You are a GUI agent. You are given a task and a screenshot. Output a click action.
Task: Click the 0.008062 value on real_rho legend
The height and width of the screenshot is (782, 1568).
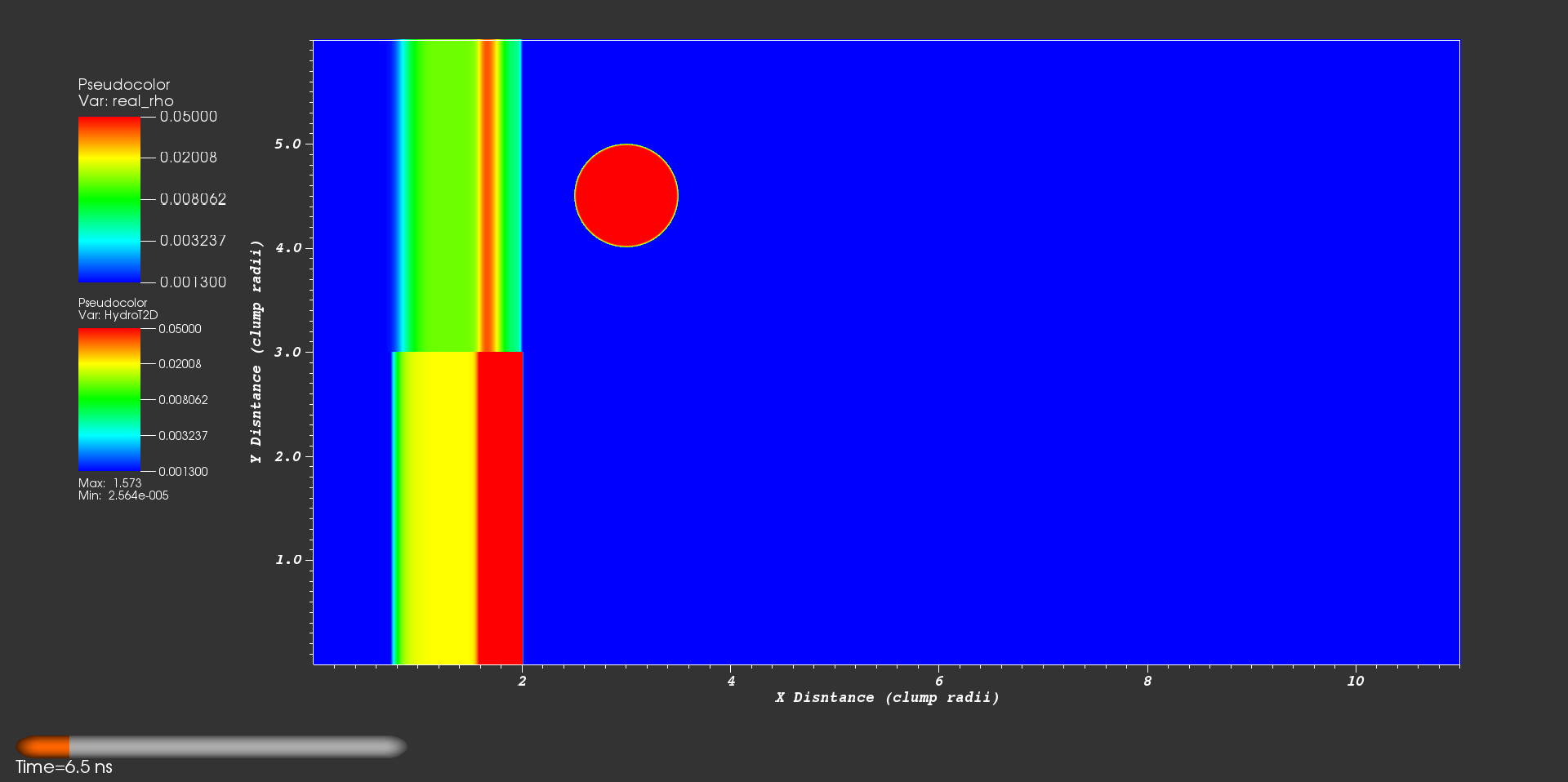193,199
